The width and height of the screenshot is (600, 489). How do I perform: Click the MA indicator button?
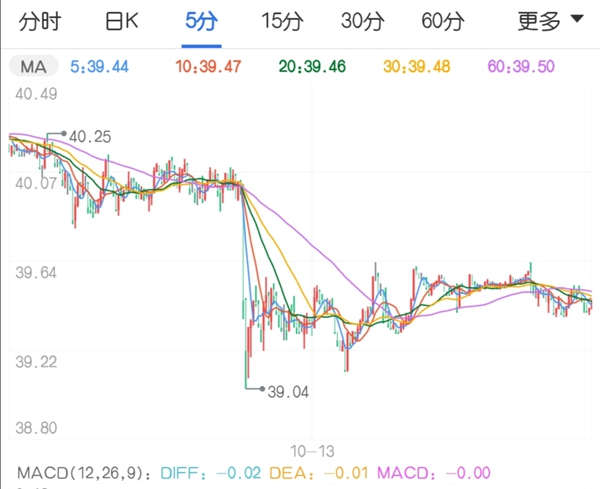[34, 67]
